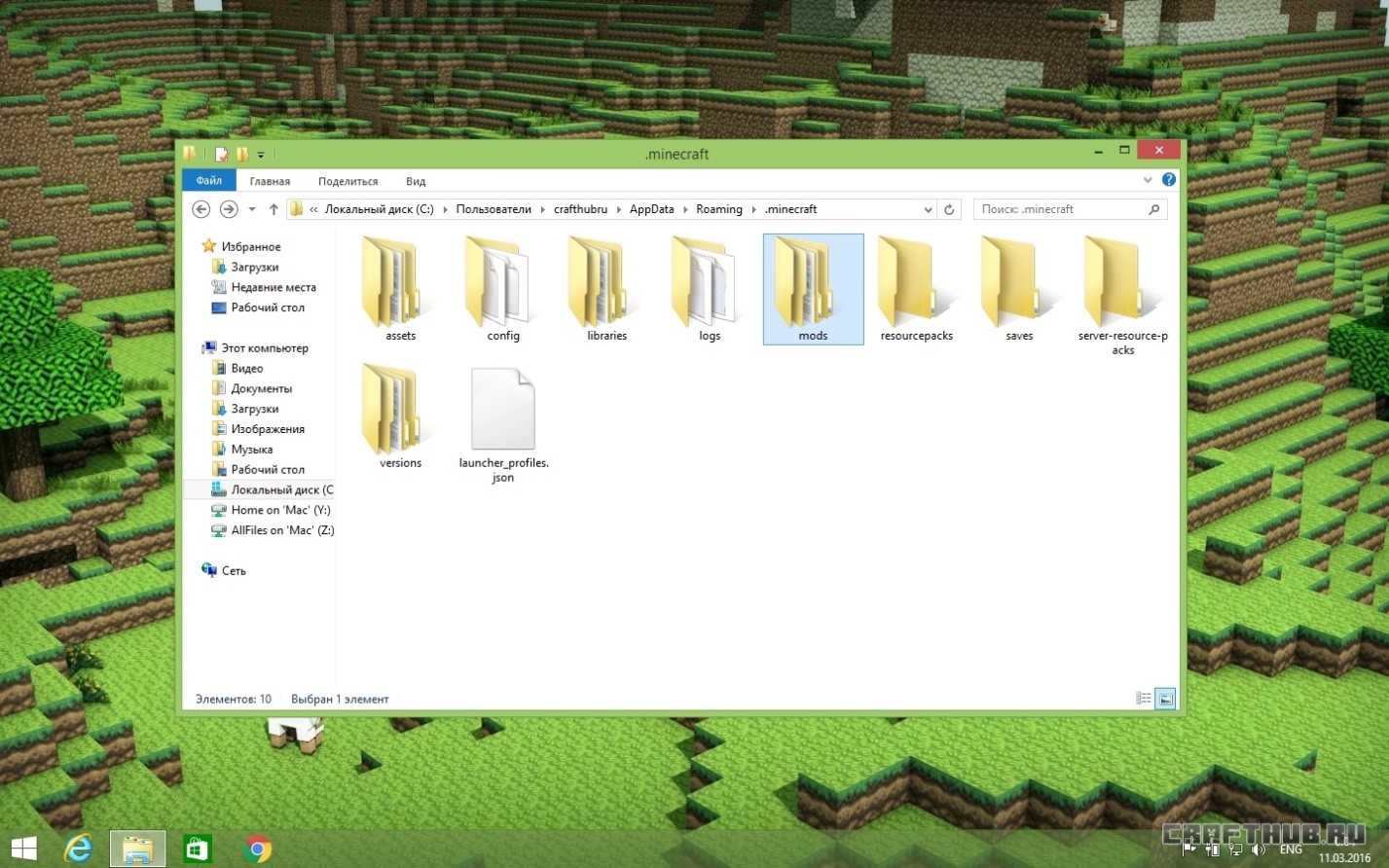
Task: Click Properties icon in quick access toolbar
Action: (222, 154)
